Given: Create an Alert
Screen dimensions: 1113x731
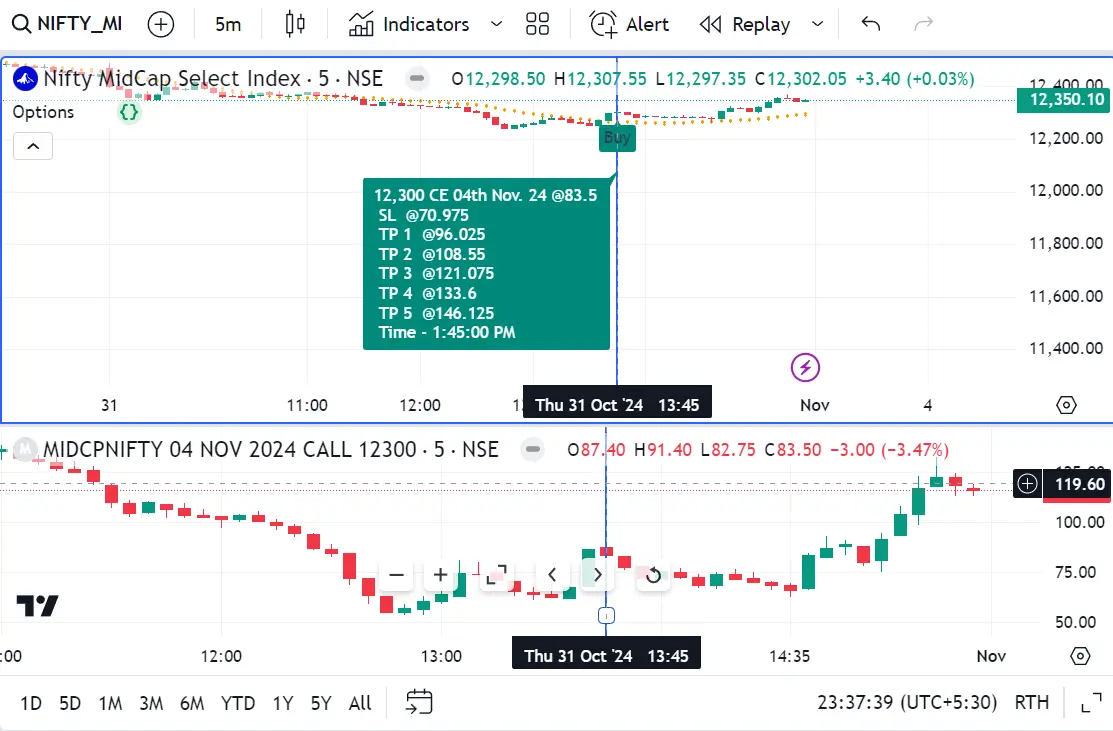Looking at the screenshot, I should point(629,25).
